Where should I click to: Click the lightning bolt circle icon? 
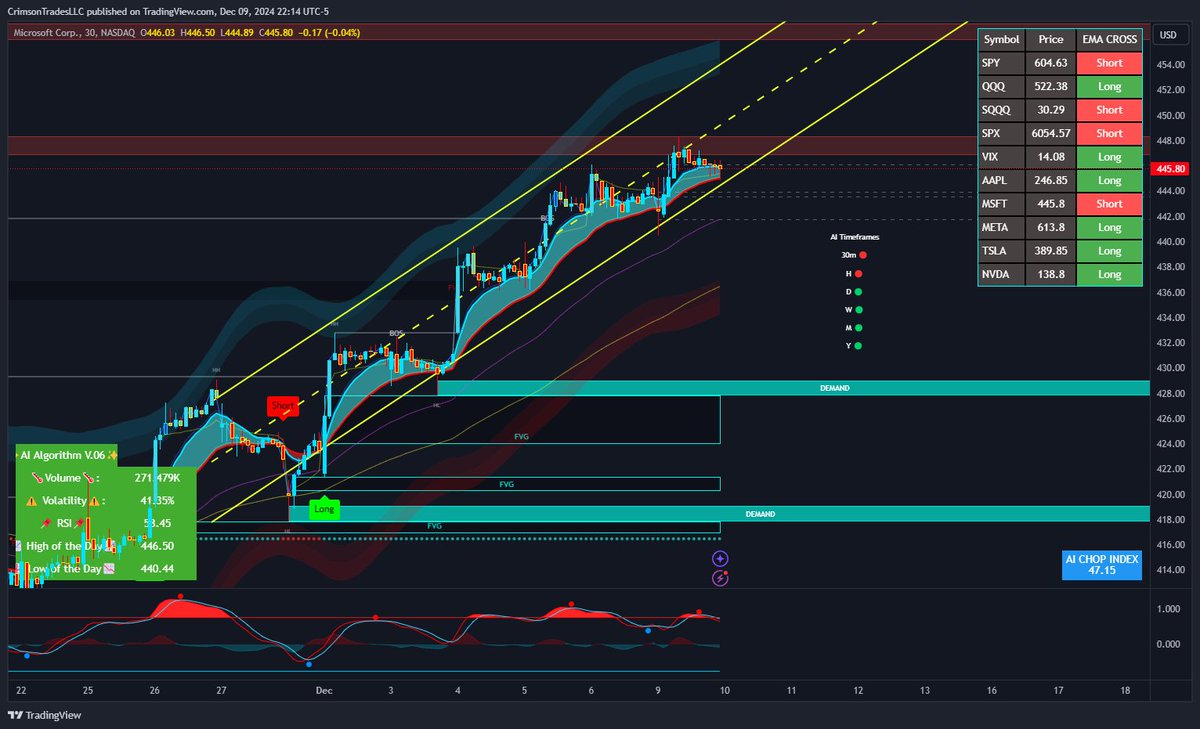720,578
